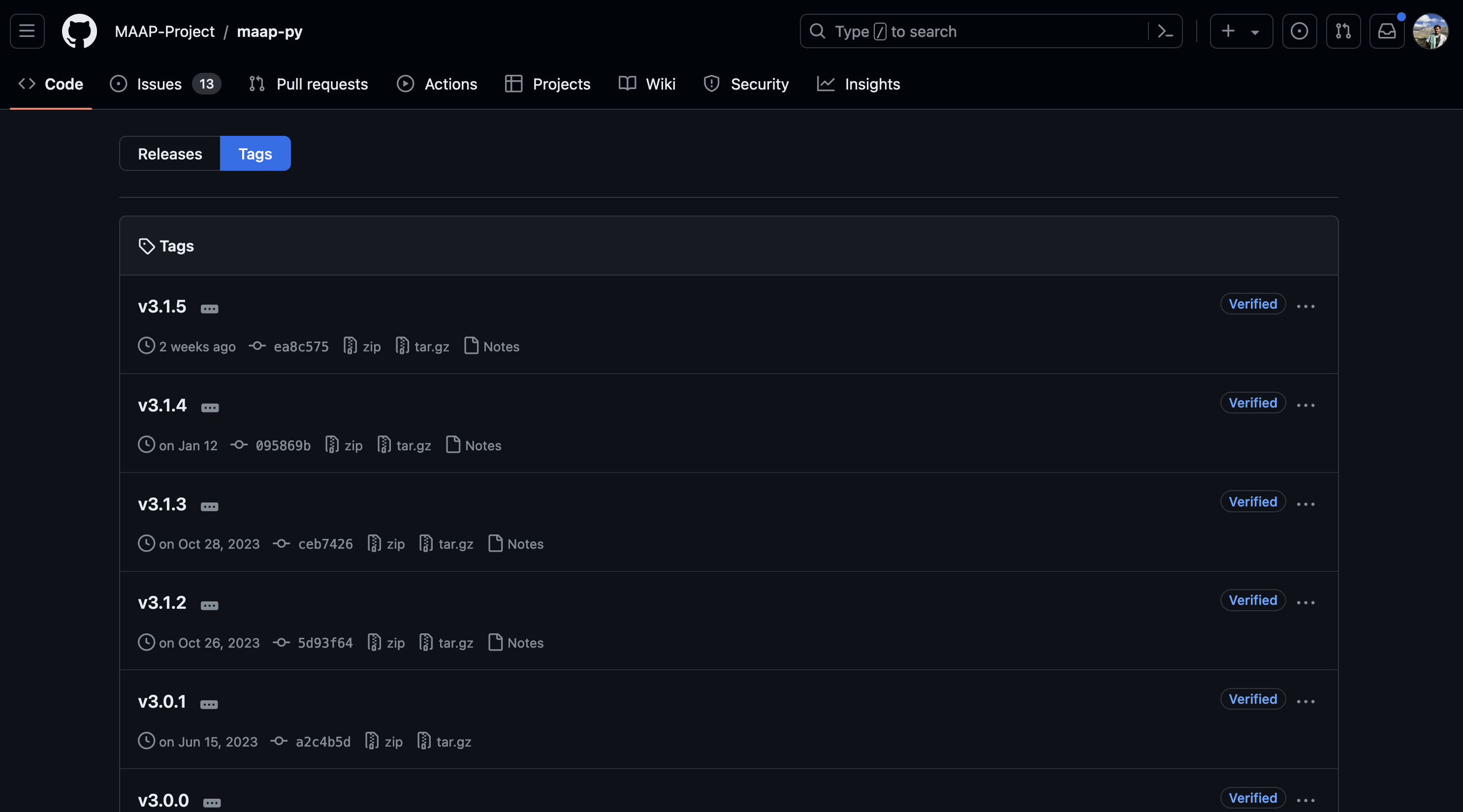The image size is (1463, 812).
Task: Open the three-dot actions menu for v3.1.3
Action: click(1305, 503)
